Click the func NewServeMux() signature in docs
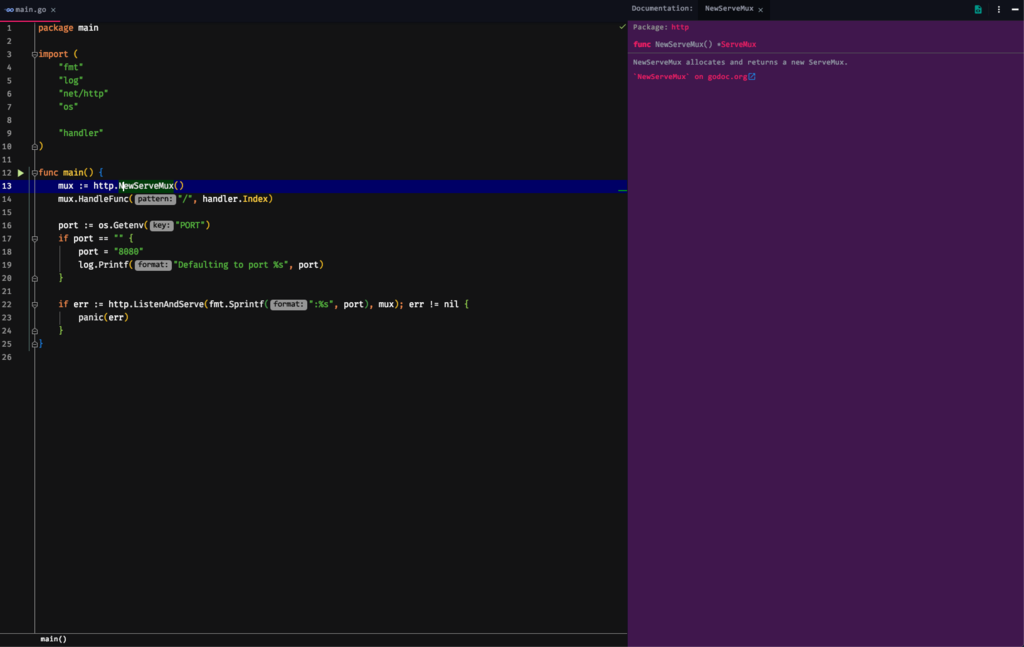Viewport: 1024px width, 647px height. [x=694, y=44]
